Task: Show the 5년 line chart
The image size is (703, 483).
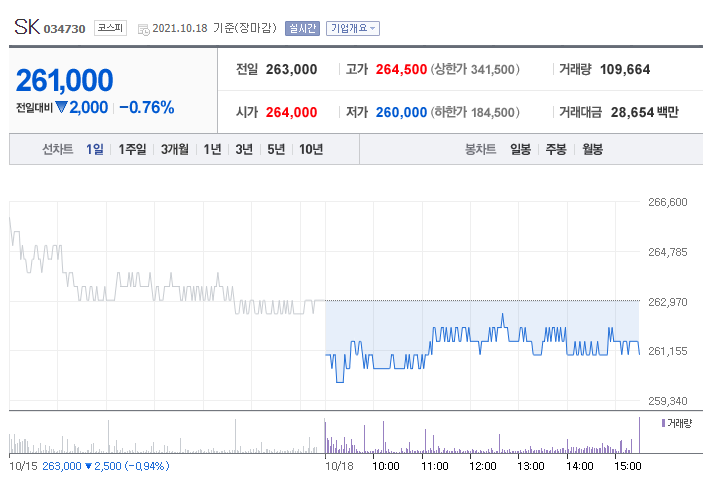Action: click(x=276, y=149)
